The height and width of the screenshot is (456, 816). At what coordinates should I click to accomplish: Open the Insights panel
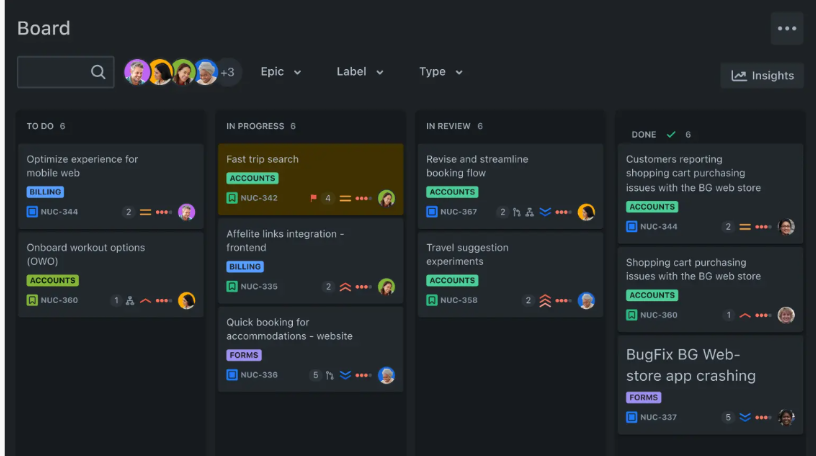tap(762, 75)
